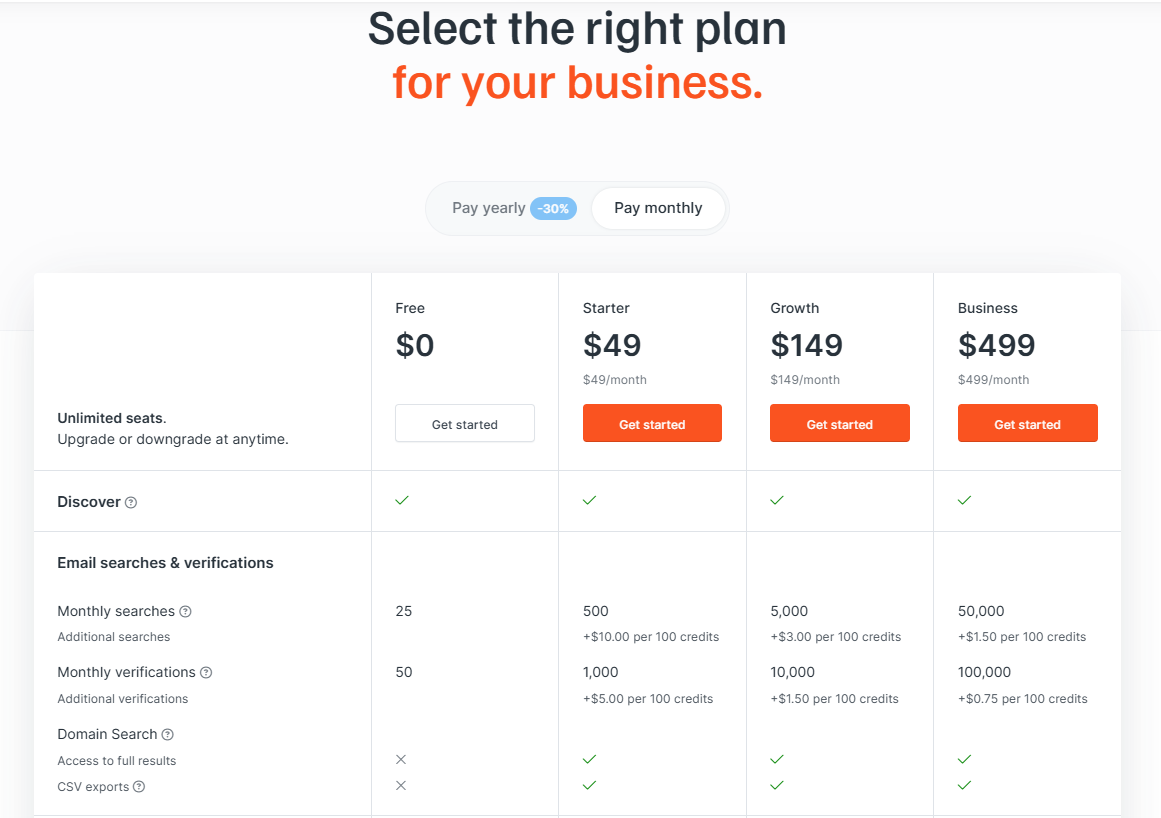Click the Email searches & verifications heading
This screenshot has width=1161, height=818.
point(165,563)
